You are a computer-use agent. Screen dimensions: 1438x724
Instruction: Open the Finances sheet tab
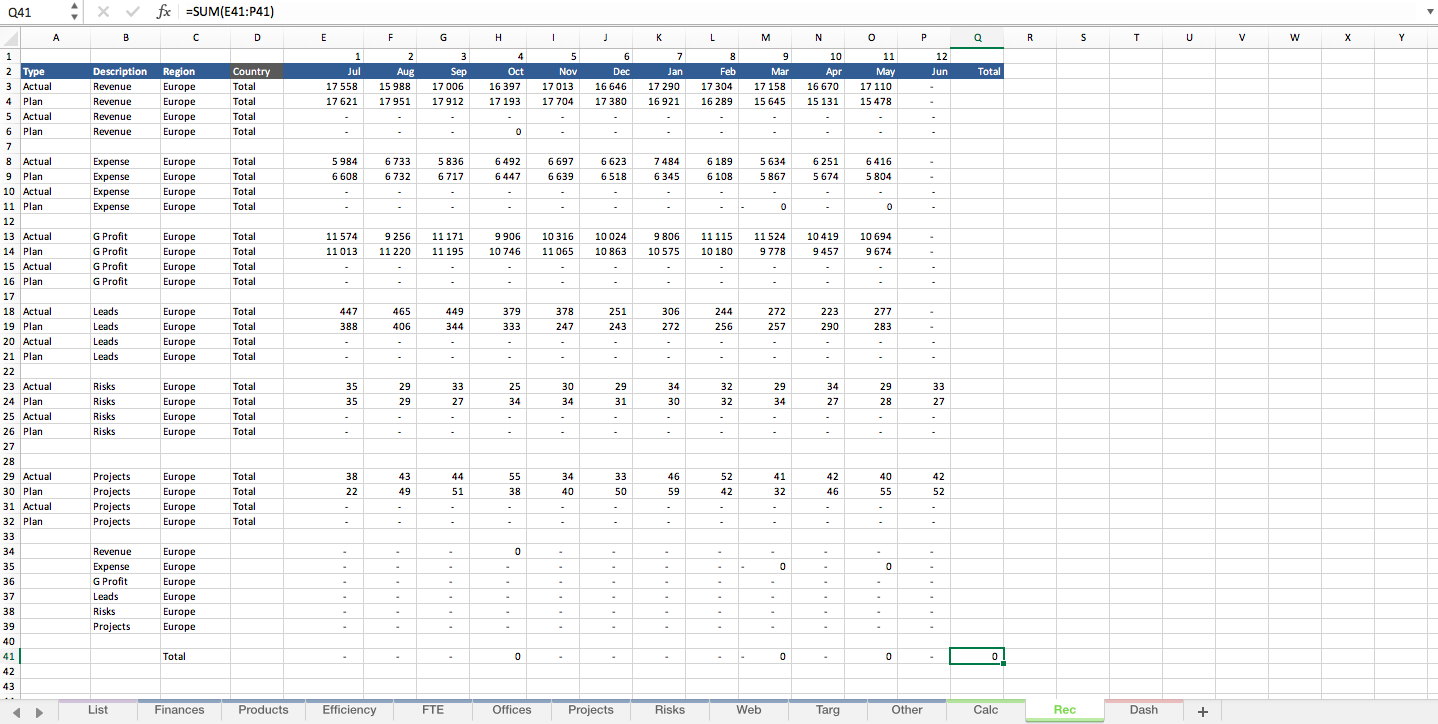pos(179,710)
